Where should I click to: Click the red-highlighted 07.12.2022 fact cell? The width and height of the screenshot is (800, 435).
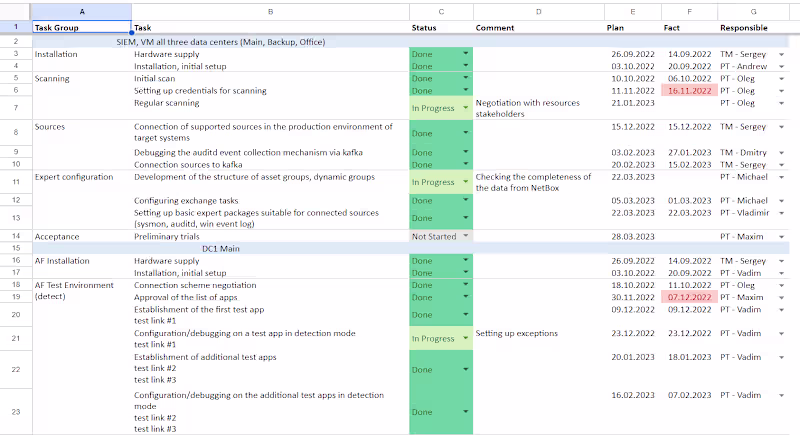[687, 297]
